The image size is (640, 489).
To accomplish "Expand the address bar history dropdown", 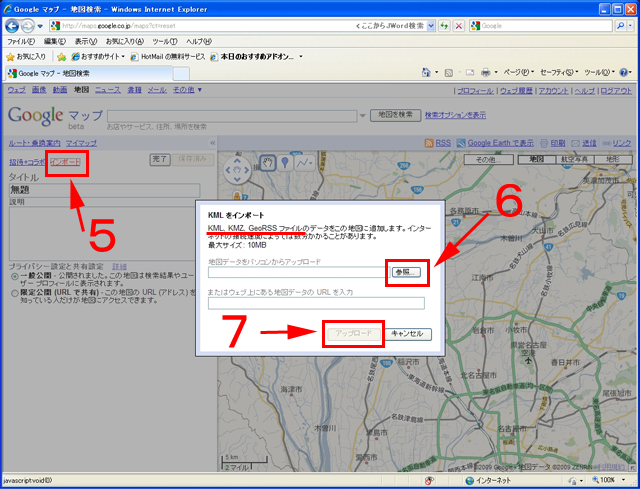I will [x=431, y=26].
